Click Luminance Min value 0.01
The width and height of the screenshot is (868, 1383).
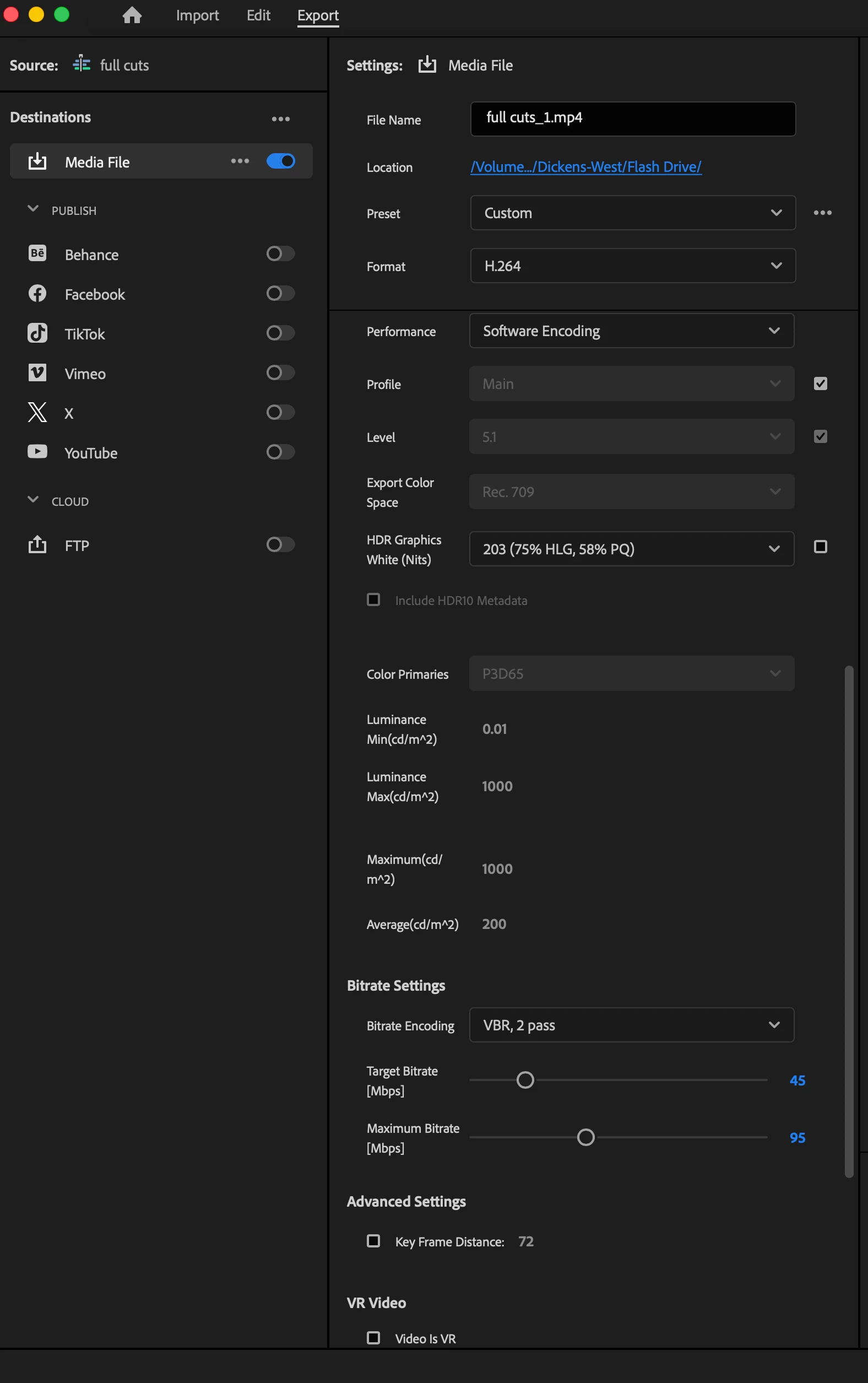pos(494,729)
